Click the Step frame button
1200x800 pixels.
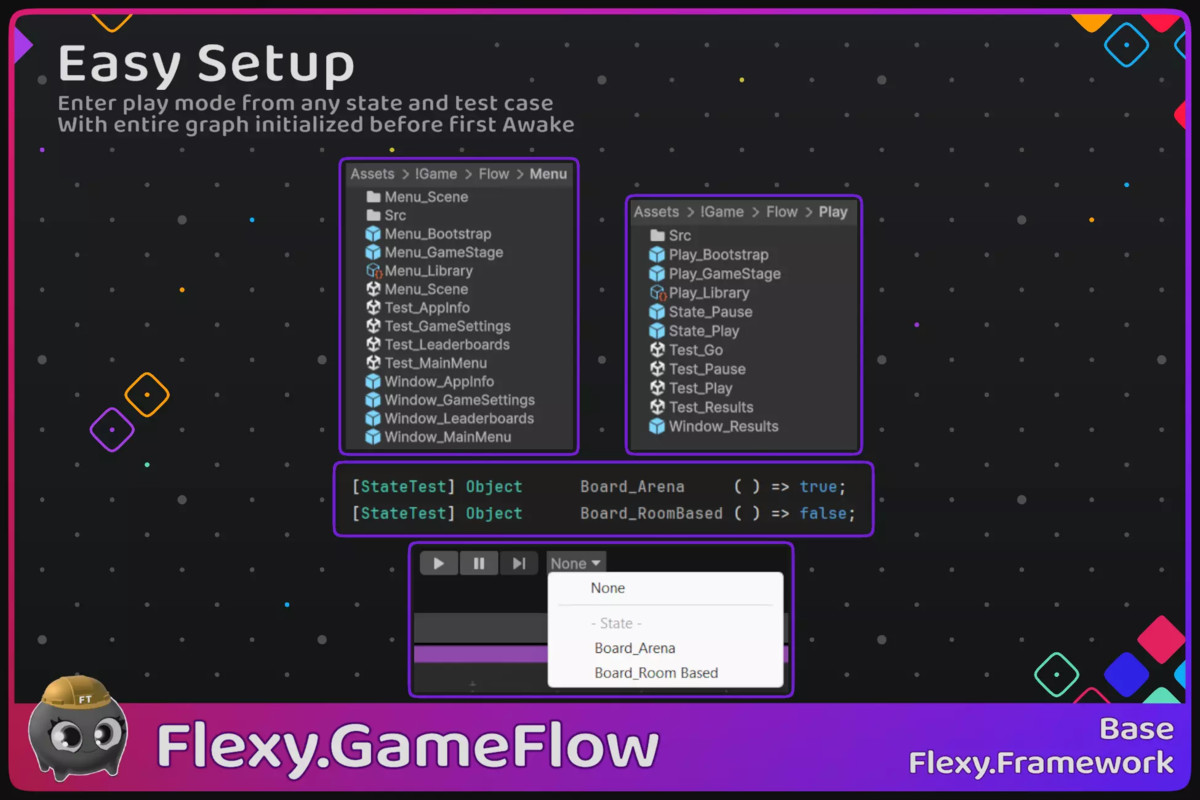[x=519, y=563]
